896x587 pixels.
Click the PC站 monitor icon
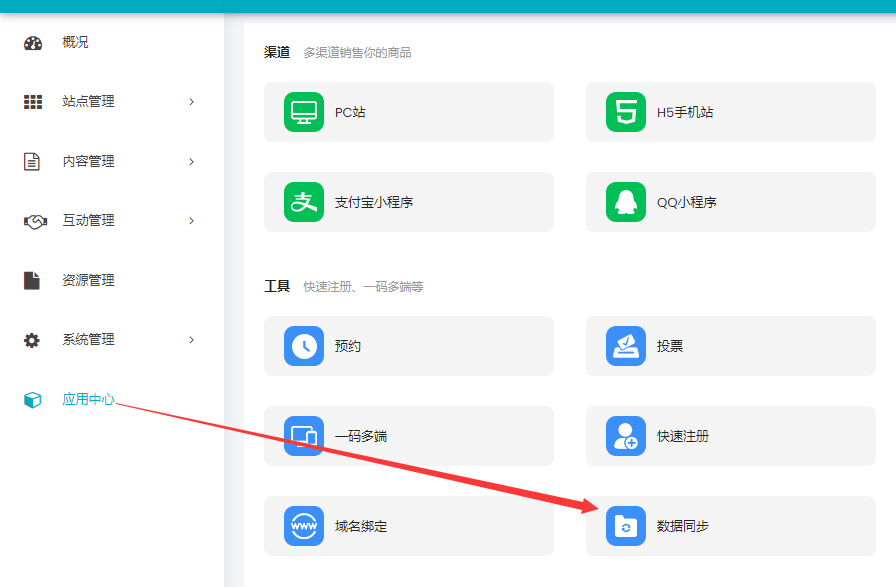[x=304, y=112]
